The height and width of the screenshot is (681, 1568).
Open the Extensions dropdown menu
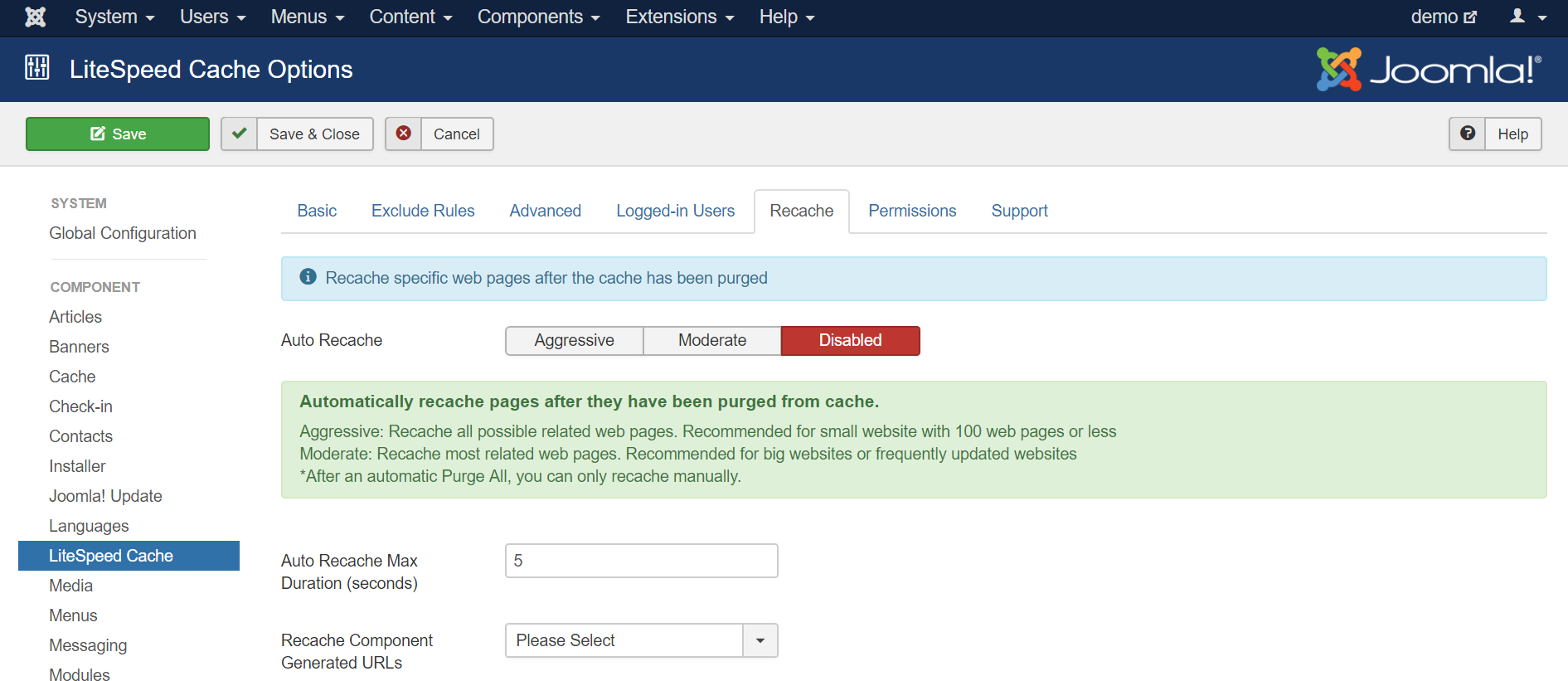[x=680, y=17]
